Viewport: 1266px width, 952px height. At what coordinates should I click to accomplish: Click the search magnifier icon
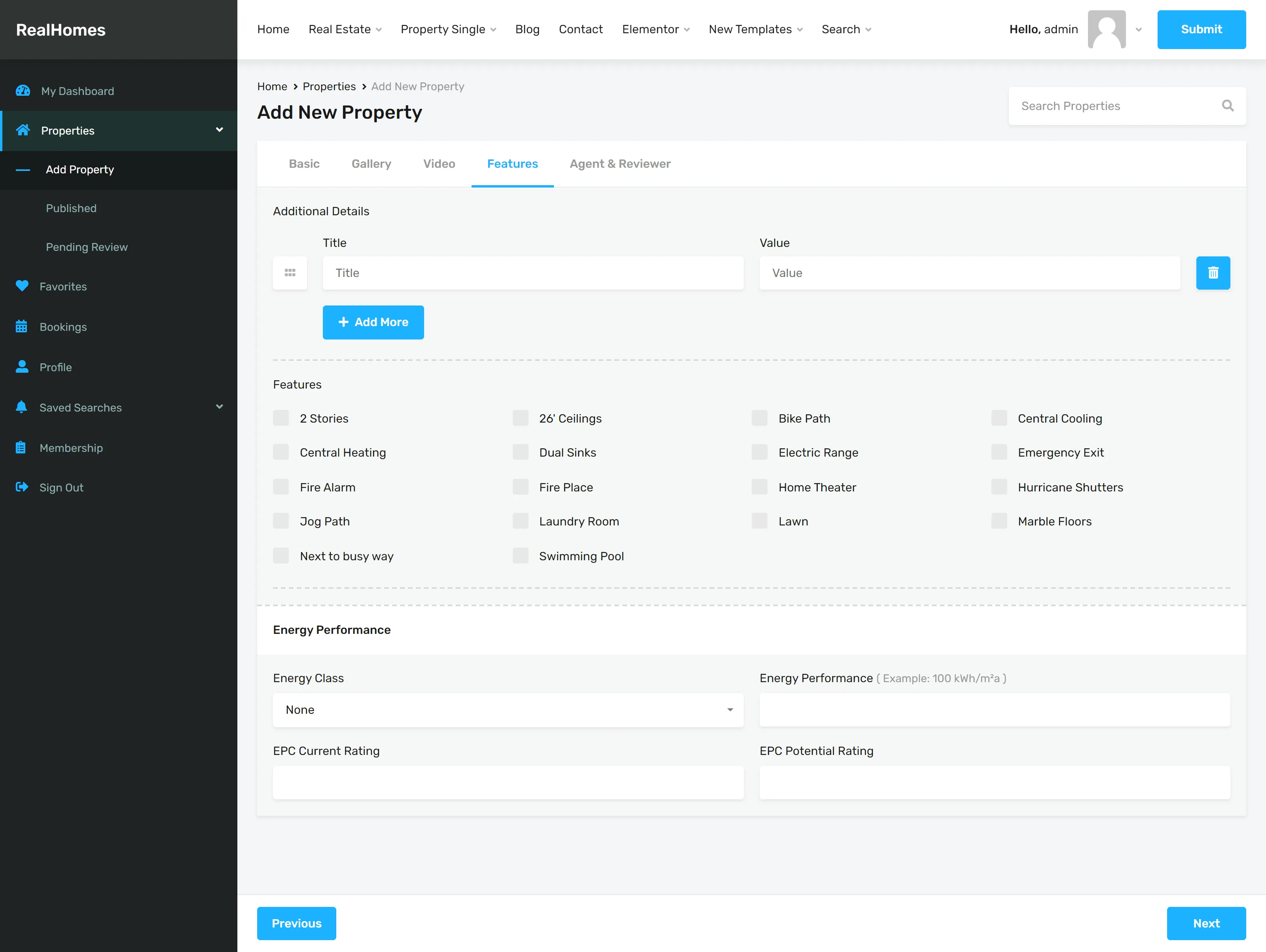[x=1228, y=106]
